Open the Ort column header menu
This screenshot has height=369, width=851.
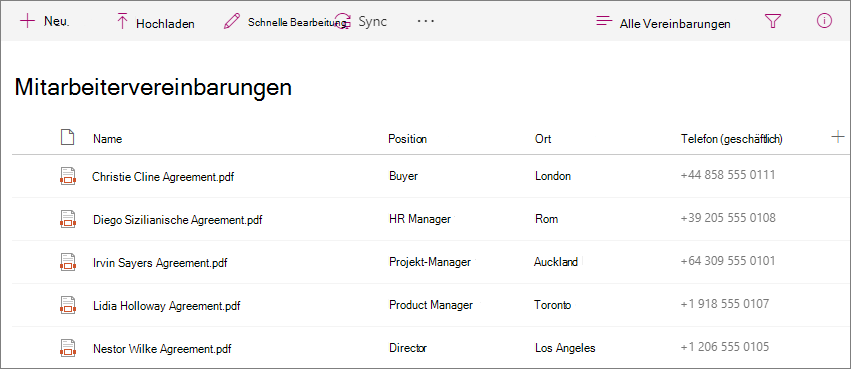pos(543,139)
